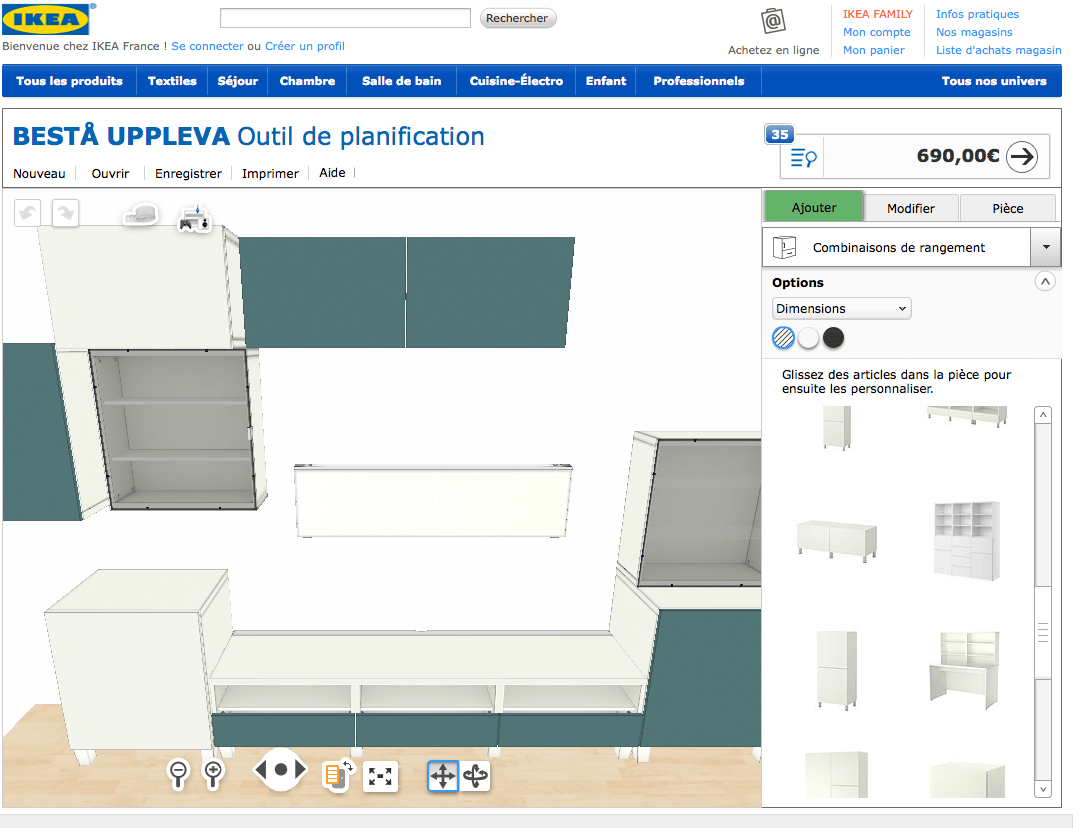This screenshot has width=1081, height=828.
Task: Open Mon panier link
Action: 873,50
